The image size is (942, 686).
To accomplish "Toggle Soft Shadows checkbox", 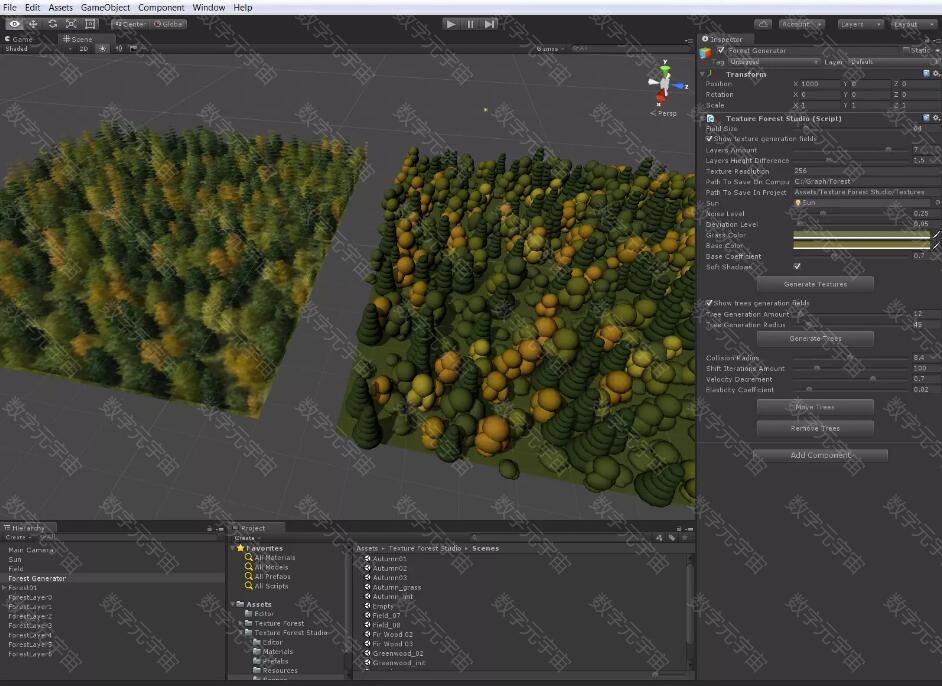I will pos(797,267).
